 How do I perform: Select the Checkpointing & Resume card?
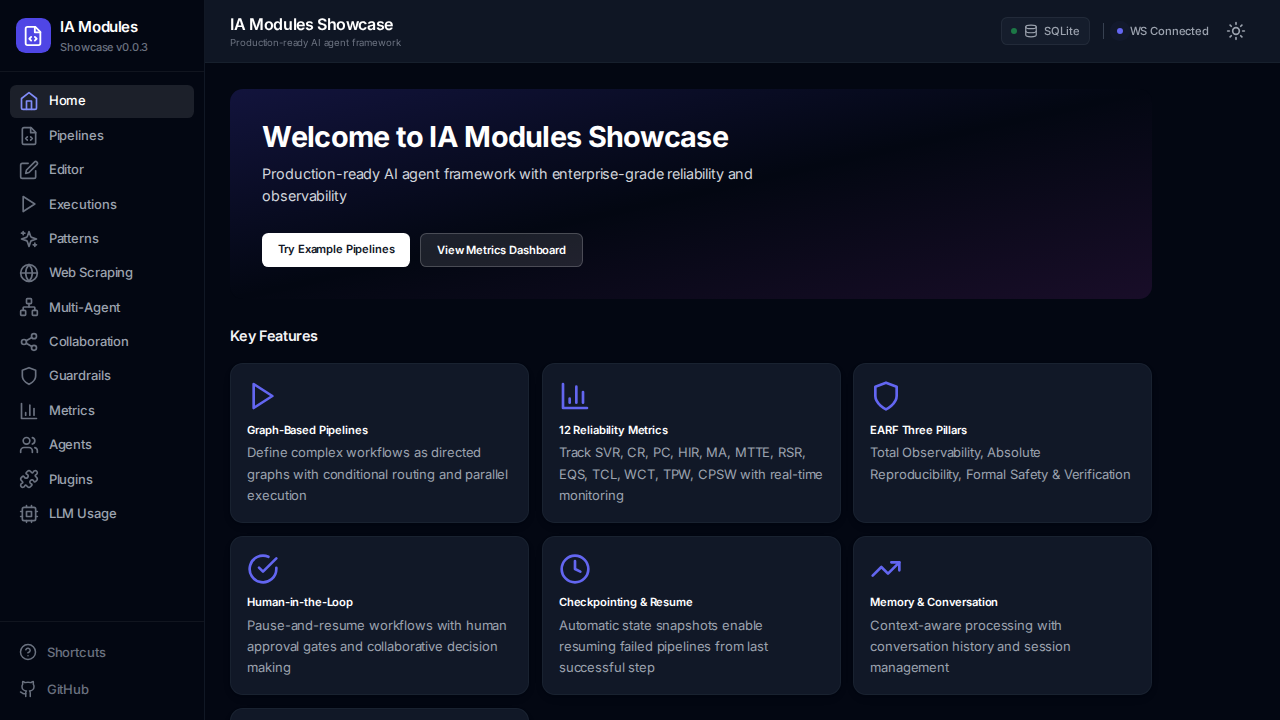(691, 615)
